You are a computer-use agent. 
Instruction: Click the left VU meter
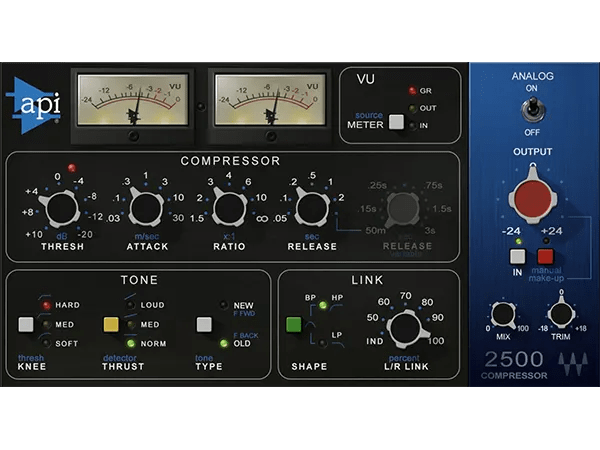pos(132,100)
